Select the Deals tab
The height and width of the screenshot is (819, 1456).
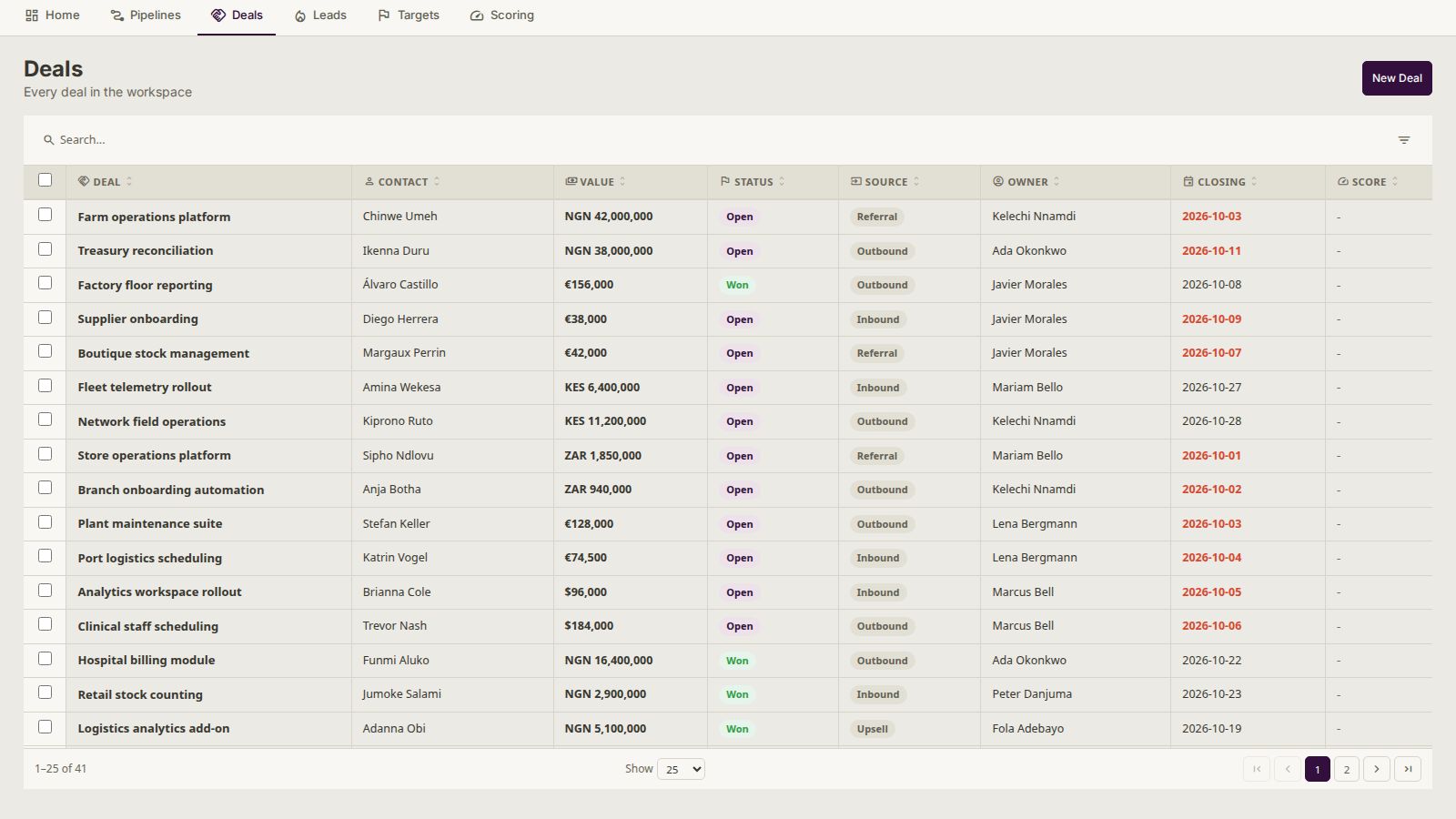237,15
